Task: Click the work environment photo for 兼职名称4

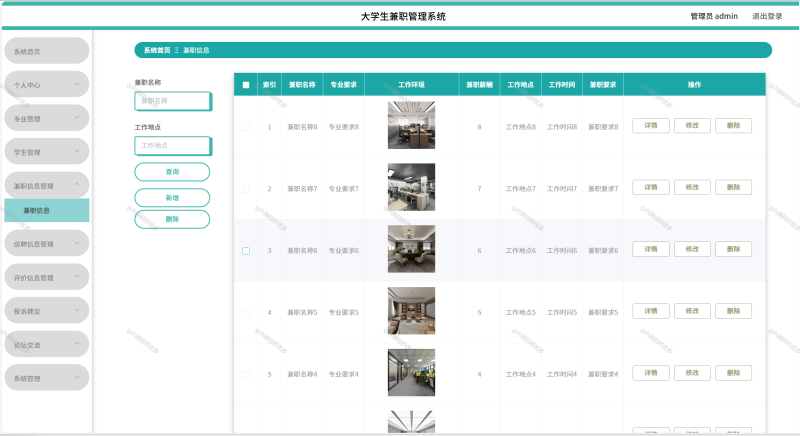Action: point(411,373)
